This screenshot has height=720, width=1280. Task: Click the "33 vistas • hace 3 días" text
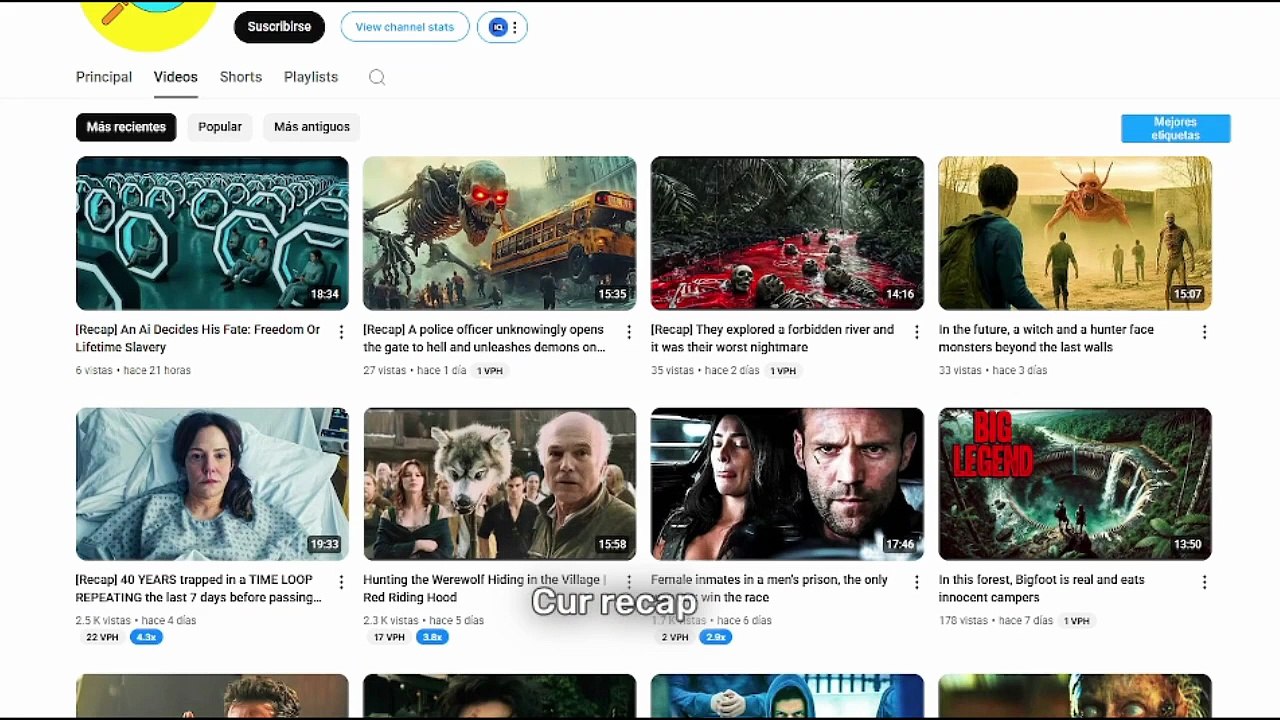coord(993,370)
